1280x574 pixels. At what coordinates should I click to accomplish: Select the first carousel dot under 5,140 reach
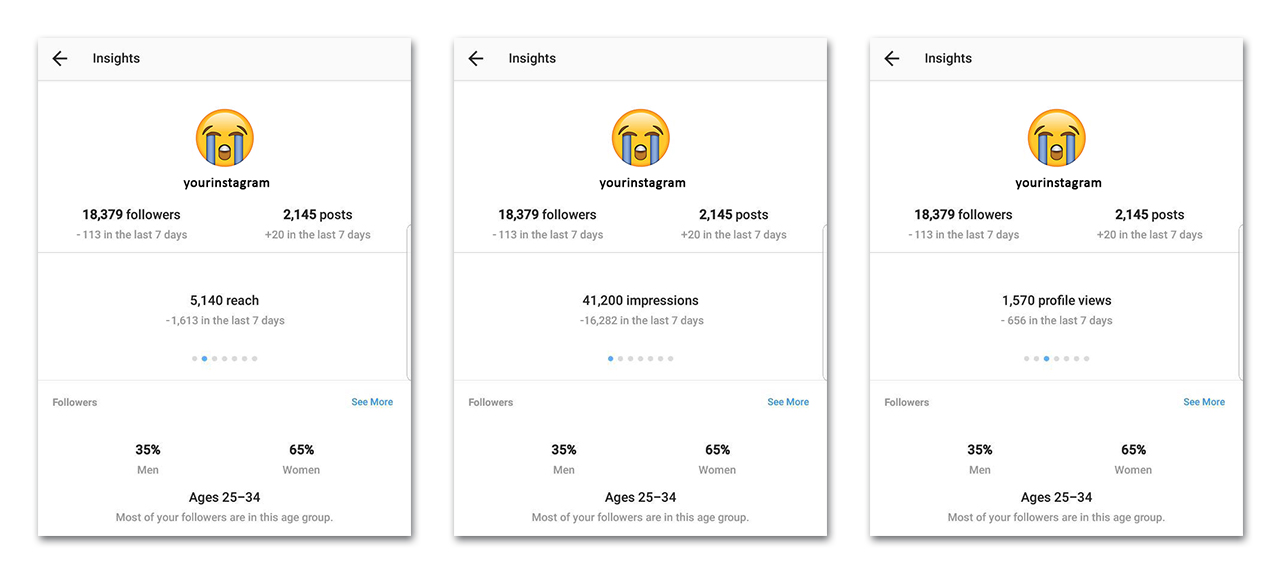coord(194,358)
